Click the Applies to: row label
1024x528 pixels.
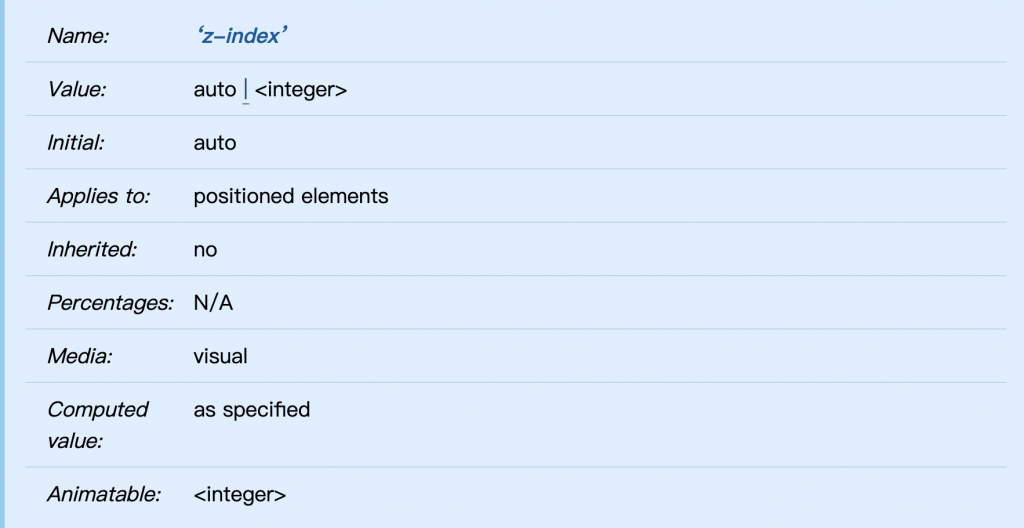click(x=98, y=196)
